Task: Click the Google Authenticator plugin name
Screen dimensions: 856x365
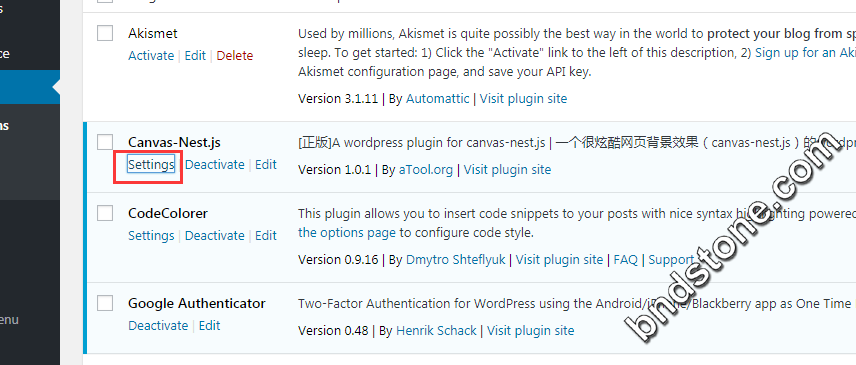Action: [197, 303]
